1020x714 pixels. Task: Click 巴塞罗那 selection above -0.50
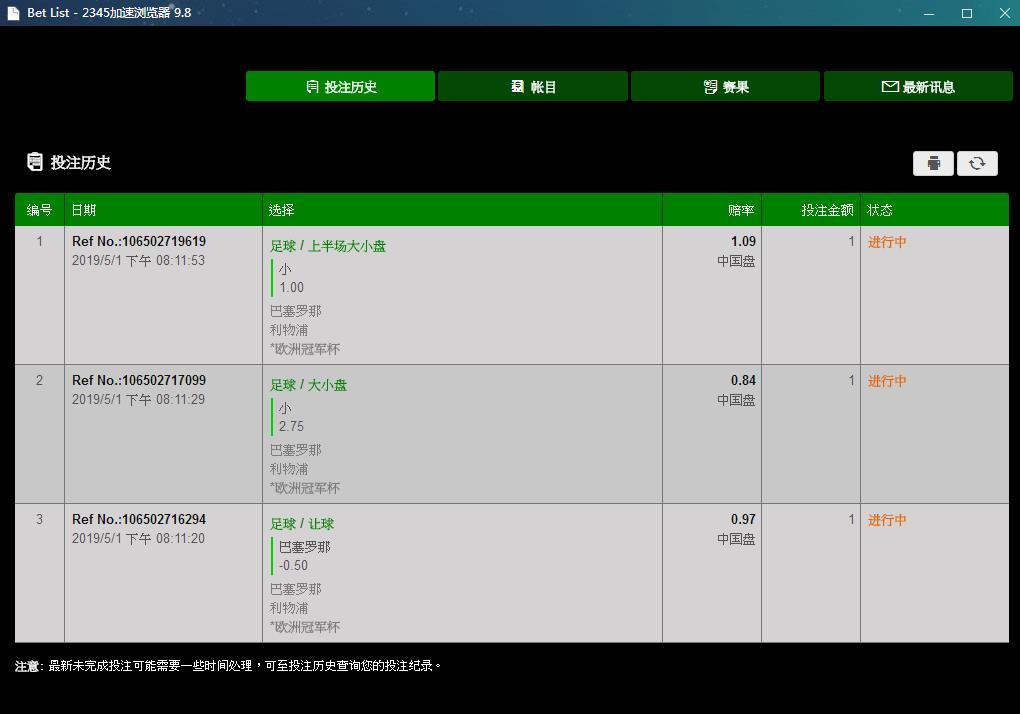tap(304, 548)
